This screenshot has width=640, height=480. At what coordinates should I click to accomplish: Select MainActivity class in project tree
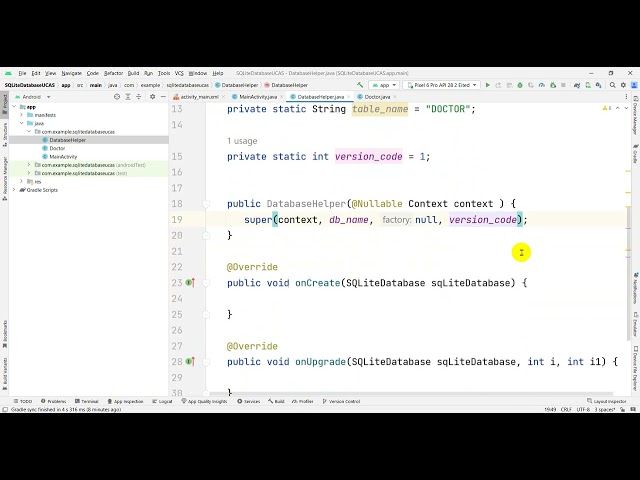tap(63, 156)
